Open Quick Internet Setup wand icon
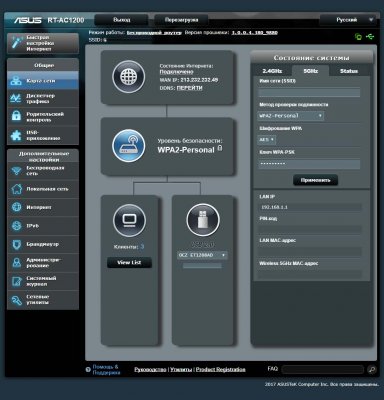 (x=16, y=43)
